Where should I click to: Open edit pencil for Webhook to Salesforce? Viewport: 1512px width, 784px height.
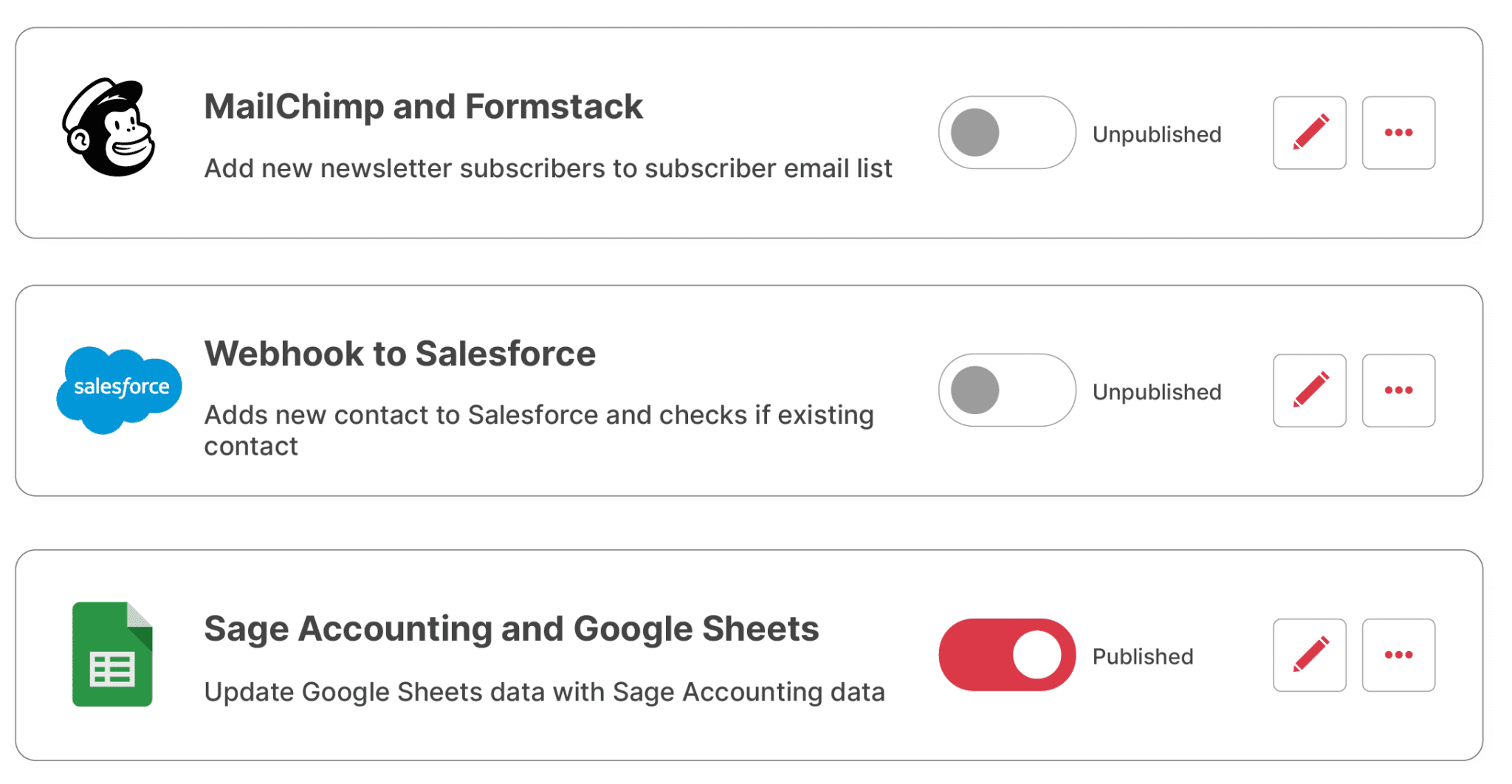coord(1309,390)
